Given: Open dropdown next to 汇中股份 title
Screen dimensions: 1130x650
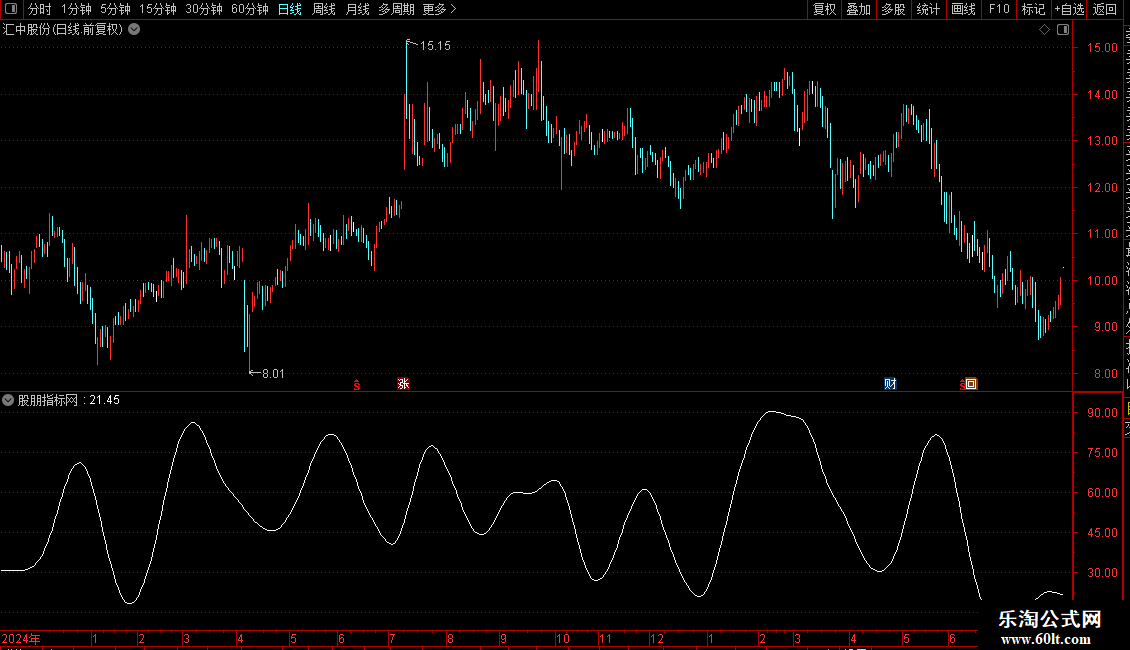Looking at the screenshot, I should coord(134,30).
